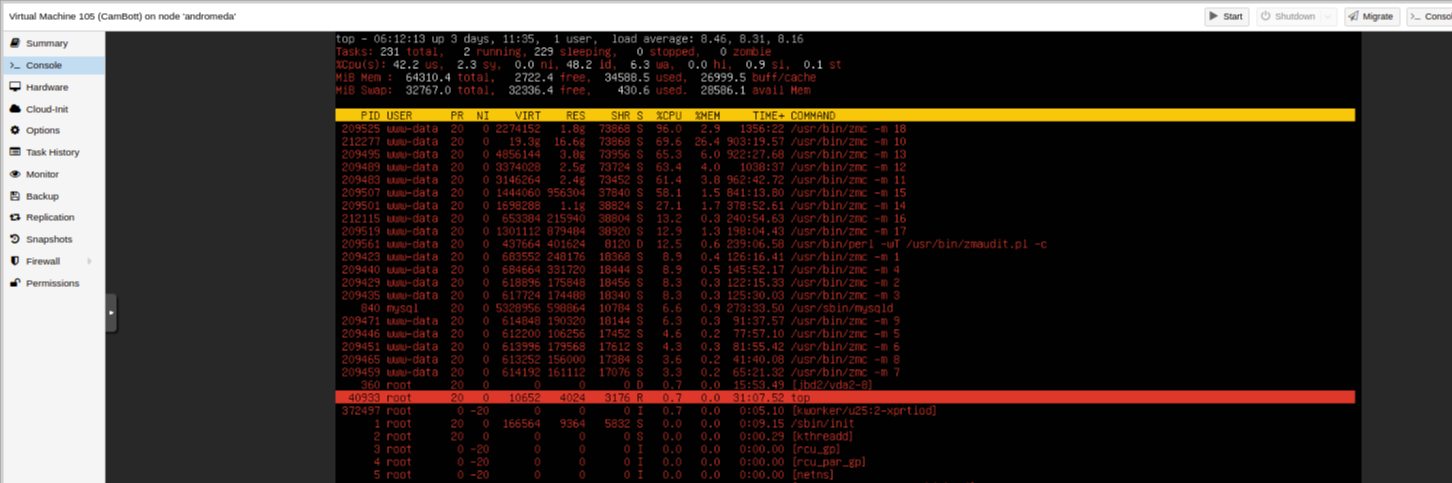
Task: Collapse the sidebar using the splitter handle
Action: click(112, 312)
